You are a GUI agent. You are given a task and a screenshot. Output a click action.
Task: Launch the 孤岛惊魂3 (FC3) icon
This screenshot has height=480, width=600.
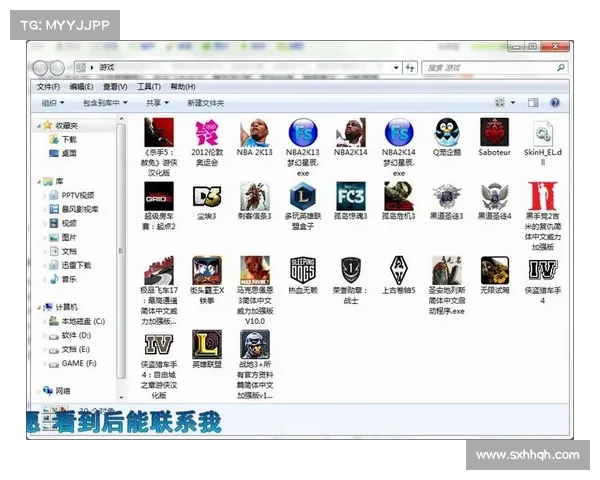(x=351, y=196)
